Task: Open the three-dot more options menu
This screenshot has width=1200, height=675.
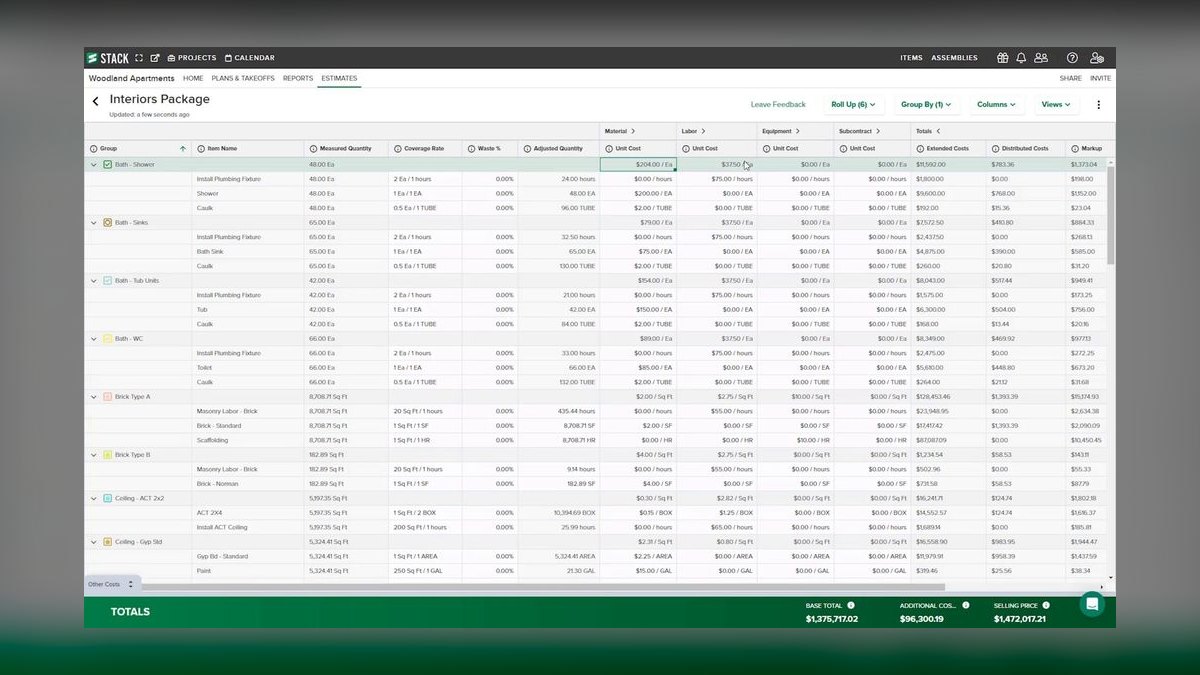Action: [1098, 104]
